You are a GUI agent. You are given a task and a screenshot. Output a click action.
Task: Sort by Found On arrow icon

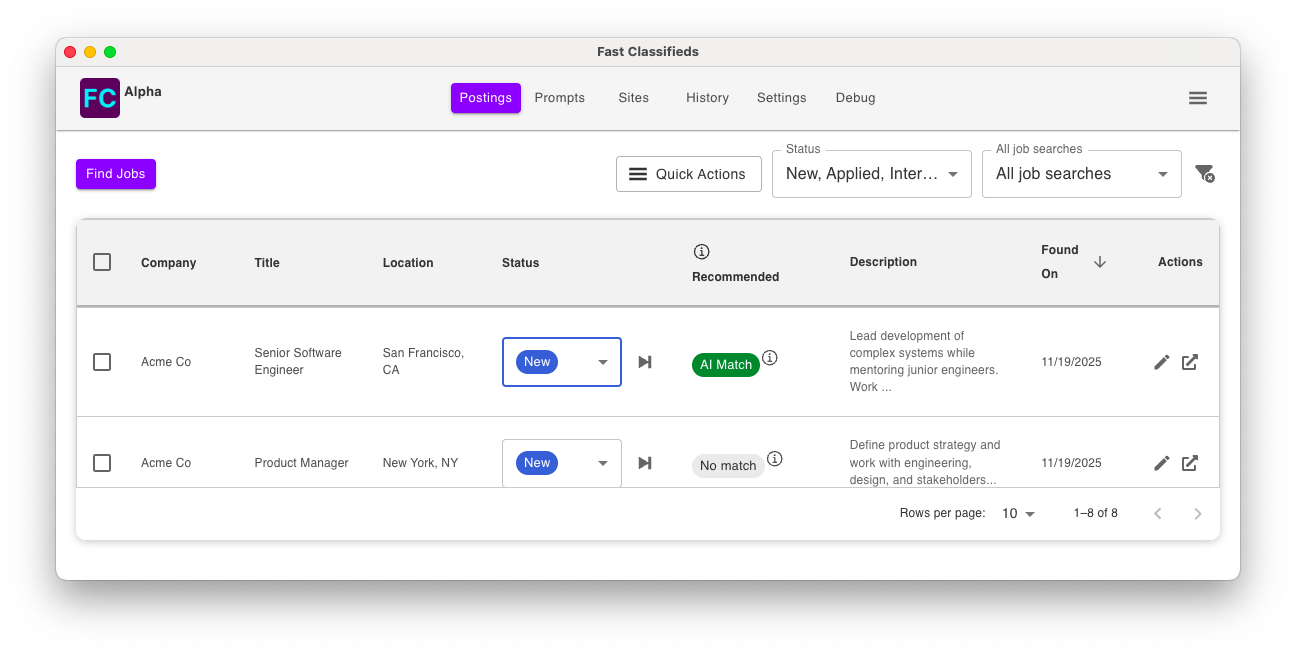[x=1100, y=262]
